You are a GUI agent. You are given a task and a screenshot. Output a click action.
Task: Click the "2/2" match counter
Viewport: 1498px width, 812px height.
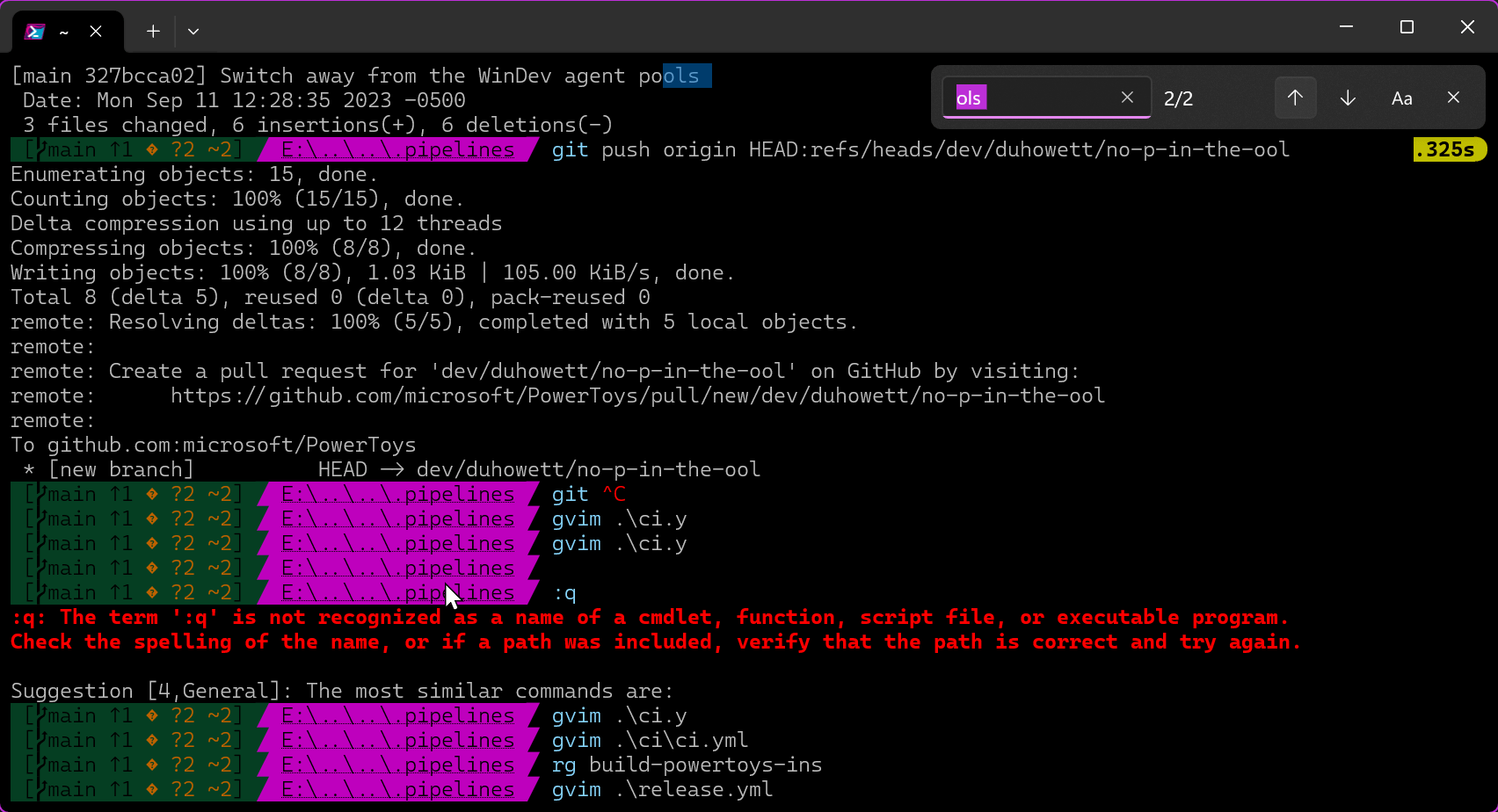tap(1178, 98)
